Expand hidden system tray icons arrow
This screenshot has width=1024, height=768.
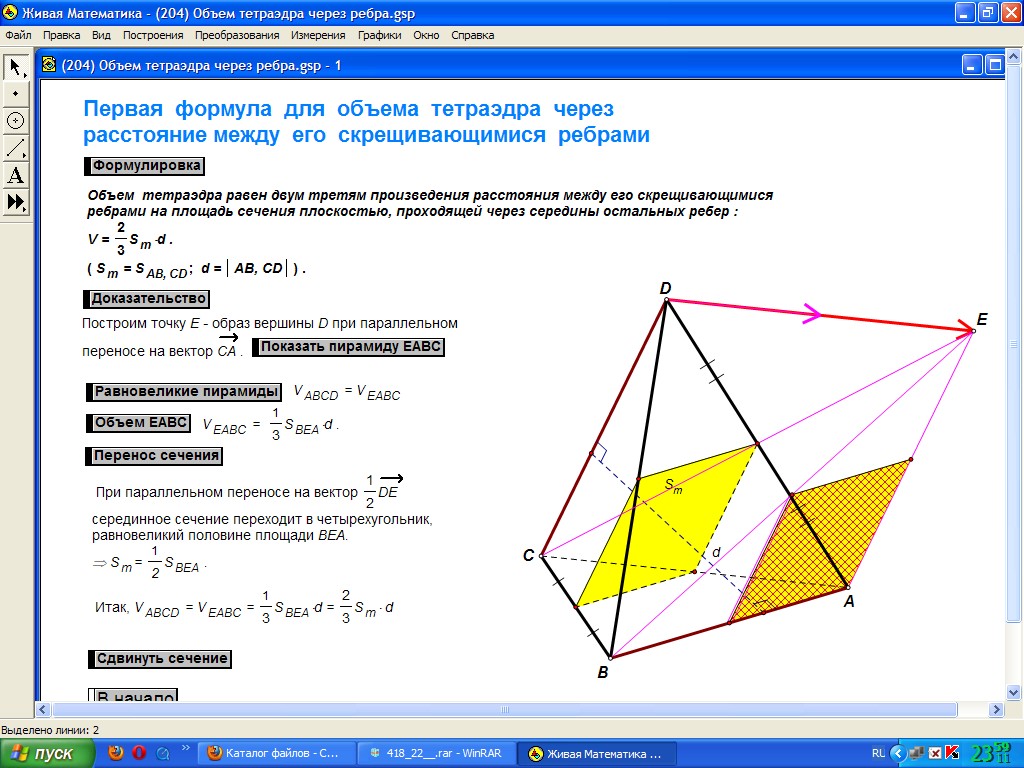(898, 753)
